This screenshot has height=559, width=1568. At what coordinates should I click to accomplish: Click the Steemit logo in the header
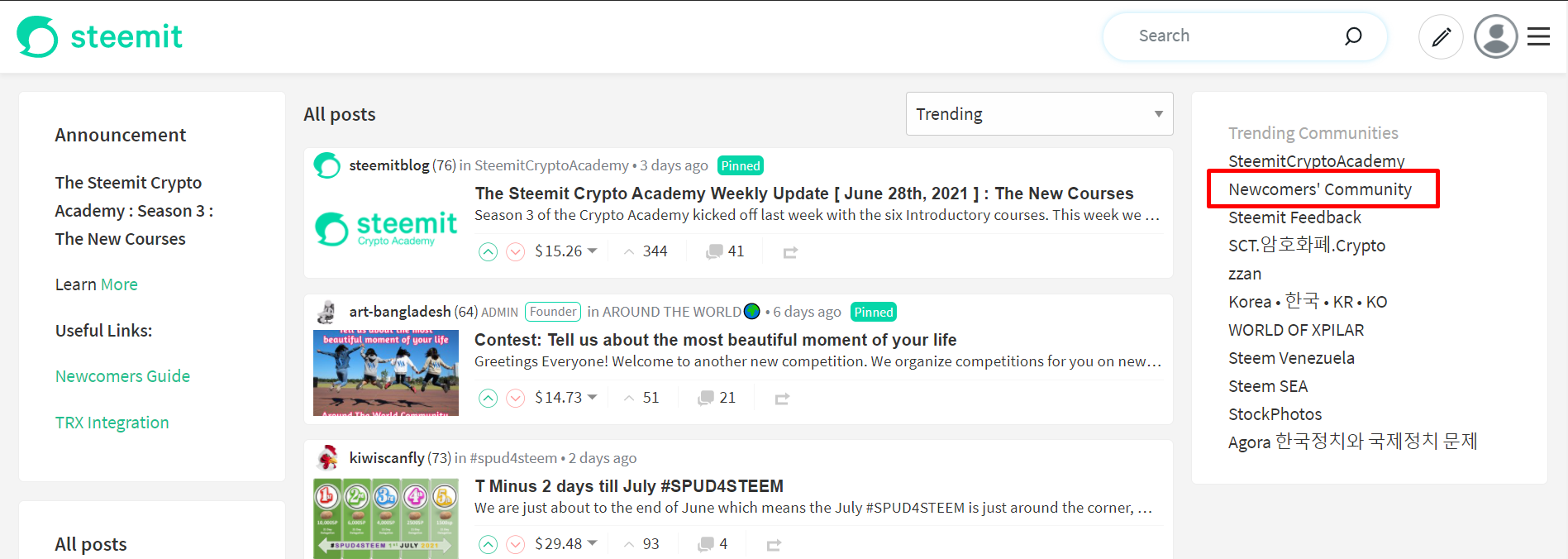(x=99, y=36)
